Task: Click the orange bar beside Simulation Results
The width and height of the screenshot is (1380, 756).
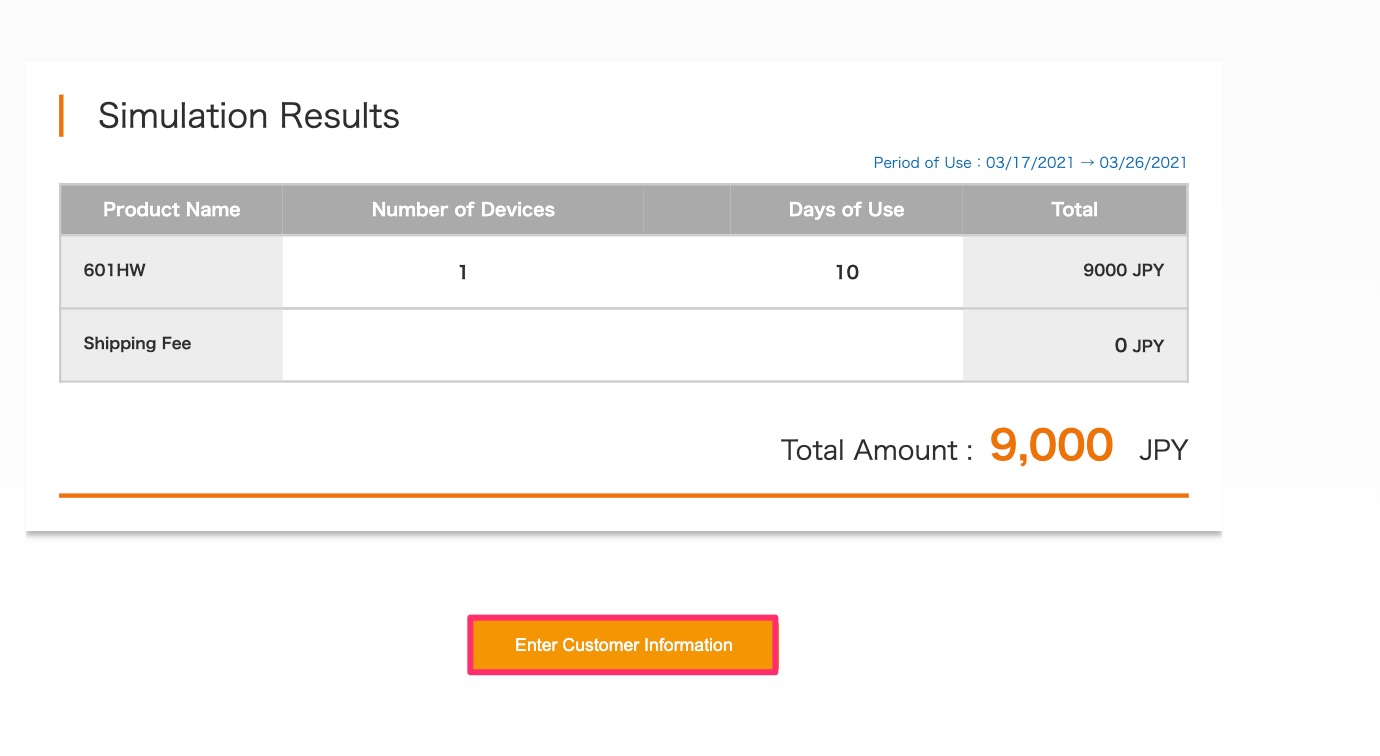Action: [x=62, y=116]
